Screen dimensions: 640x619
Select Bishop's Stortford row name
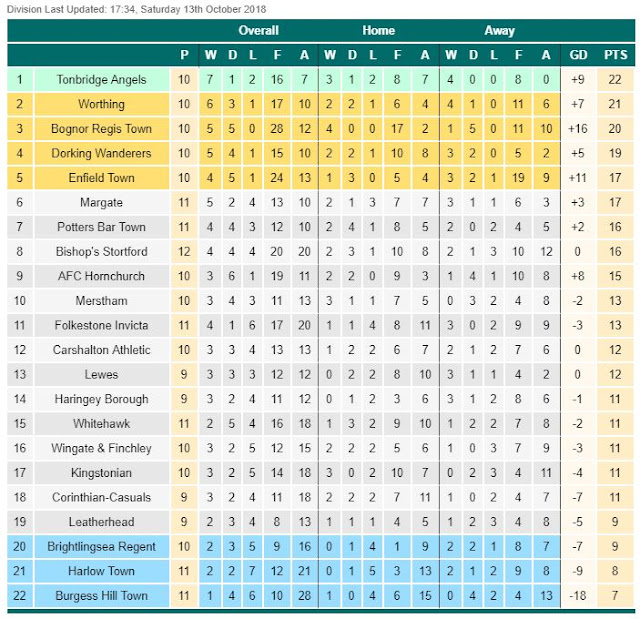tap(101, 251)
